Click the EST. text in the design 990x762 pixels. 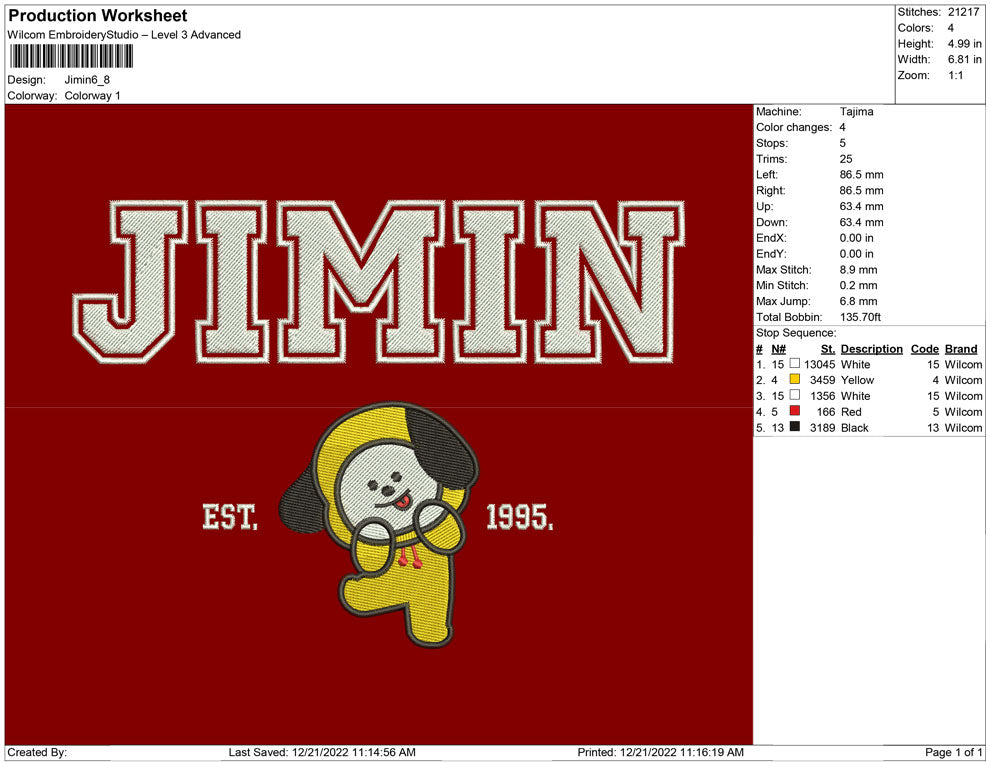click(x=230, y=517)
